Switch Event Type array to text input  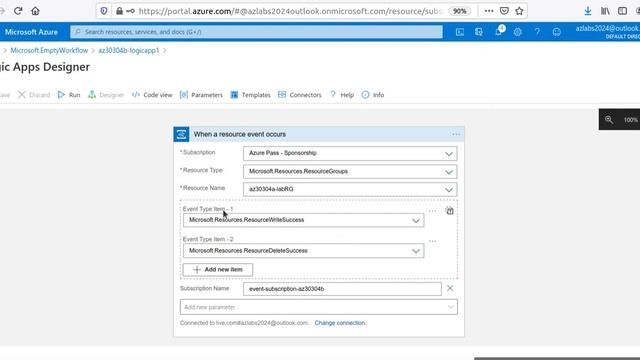449,211
